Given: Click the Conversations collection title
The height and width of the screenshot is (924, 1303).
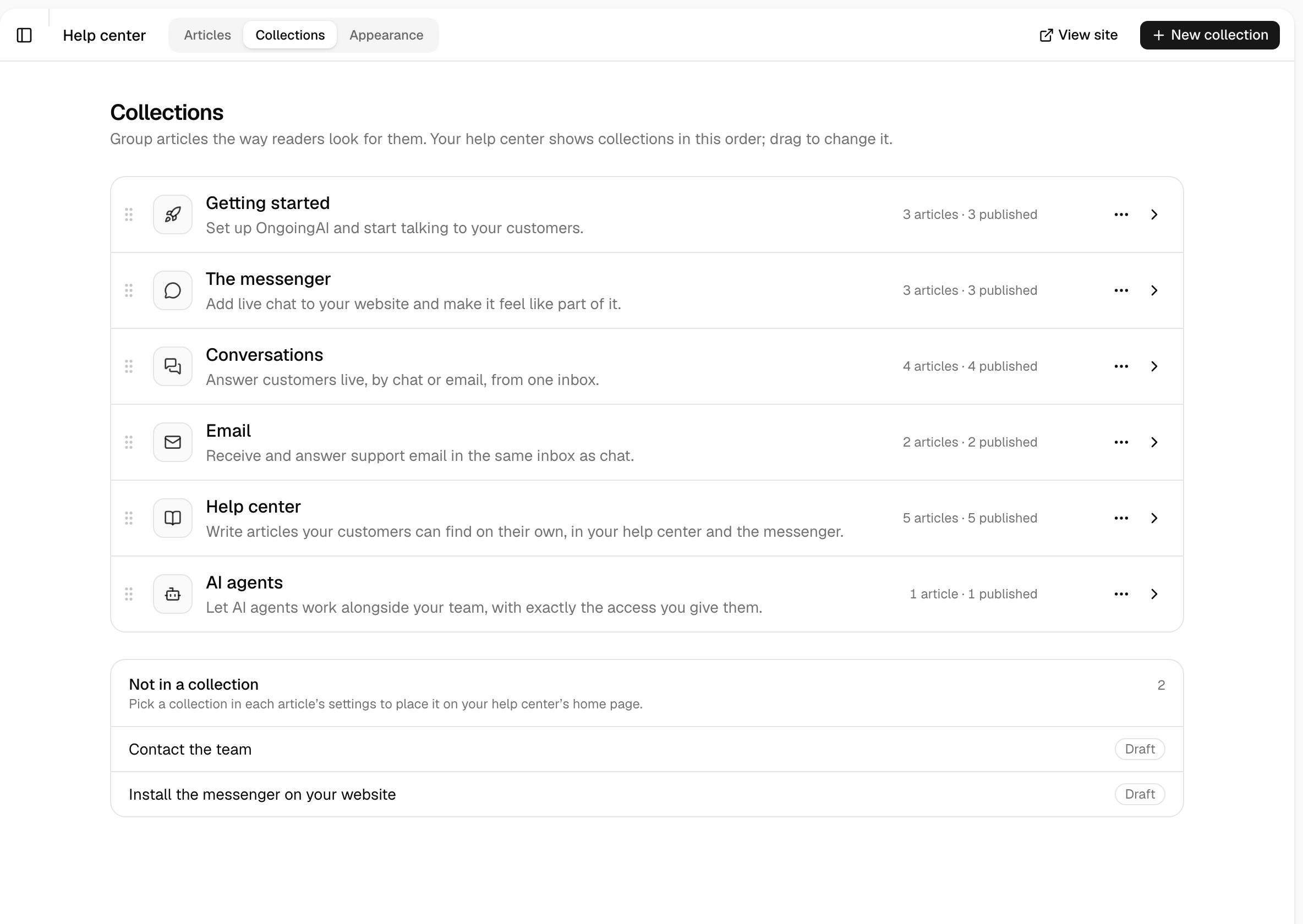Looking at the screenshot, I should [x=264, y=355].
